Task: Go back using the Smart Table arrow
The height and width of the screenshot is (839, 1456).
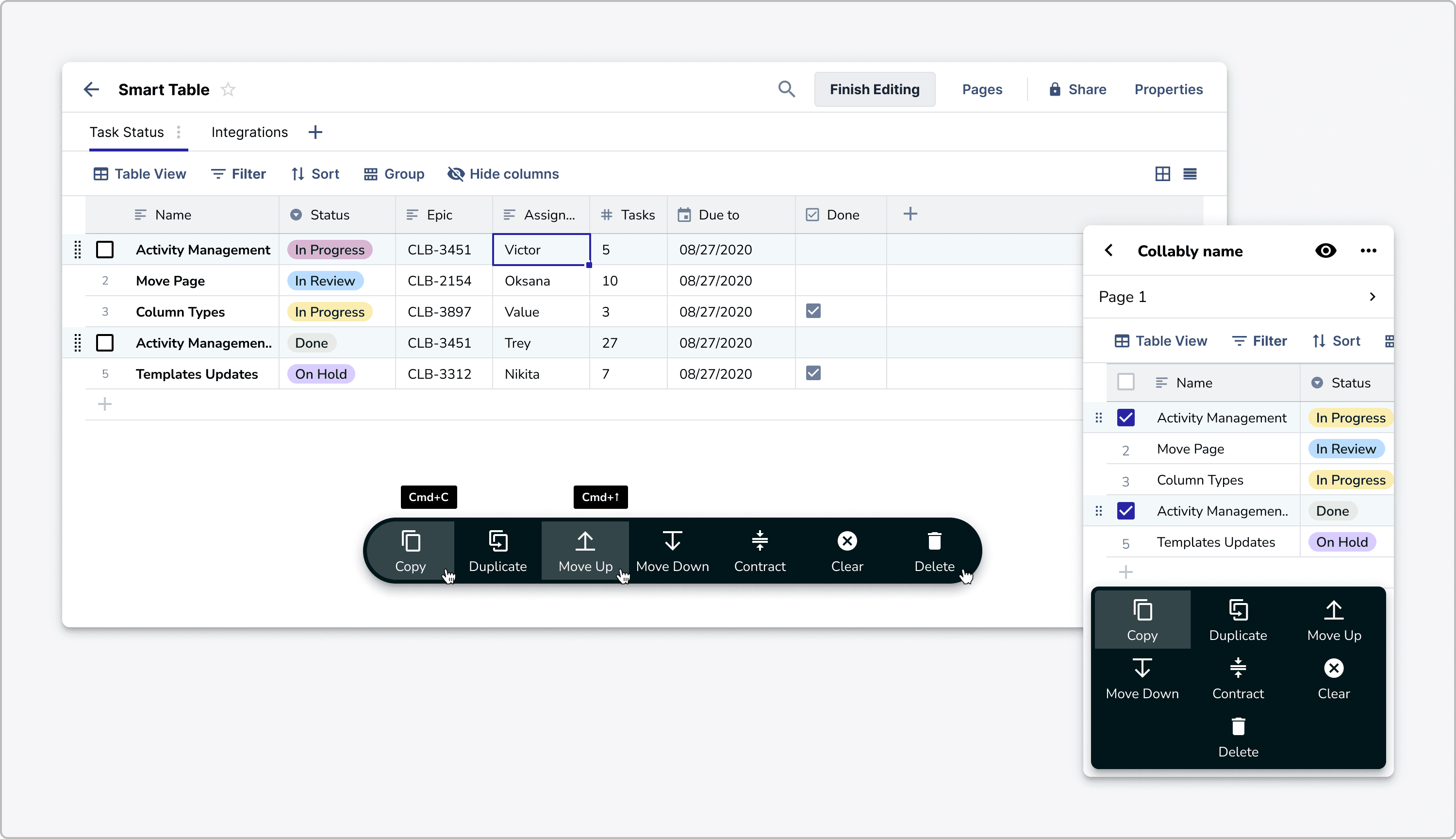Action: pos(91,89)
